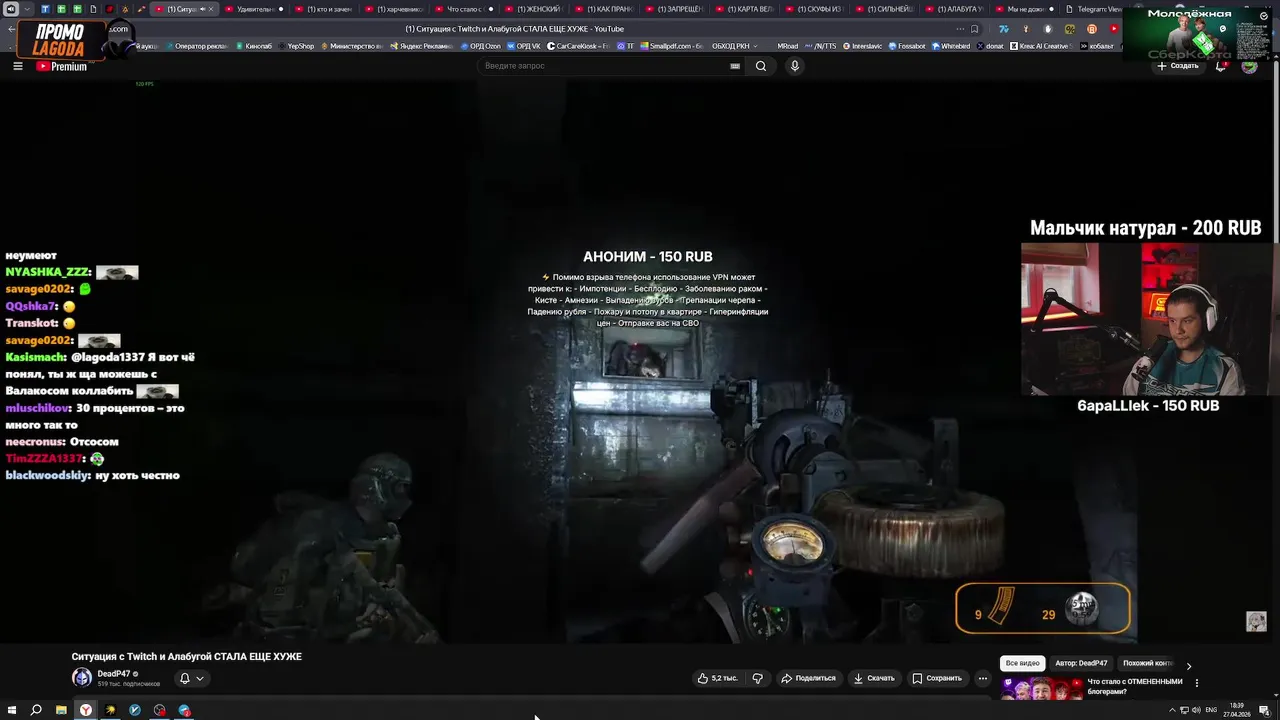Switch to tab '(1) харчевникov'
The image size is (1280, 720).
coord(394,9)
